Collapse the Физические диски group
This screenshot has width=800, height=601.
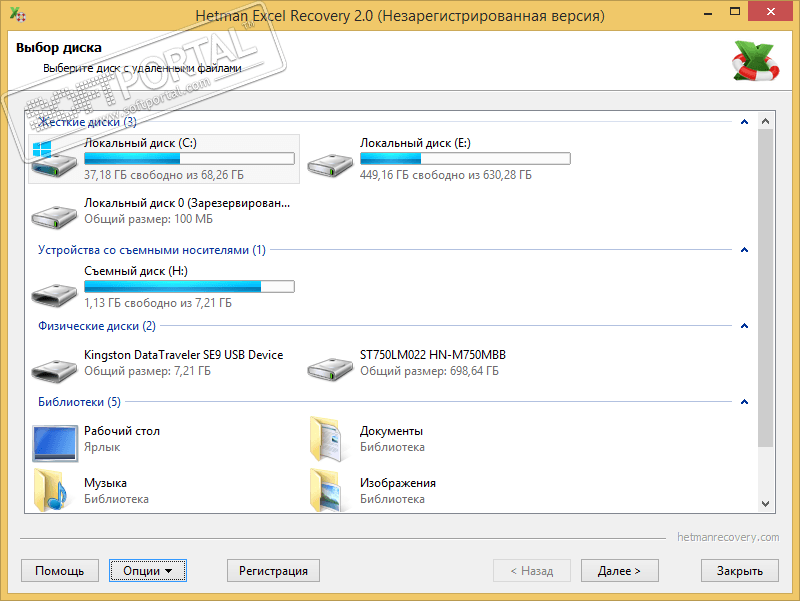point(744,326)
